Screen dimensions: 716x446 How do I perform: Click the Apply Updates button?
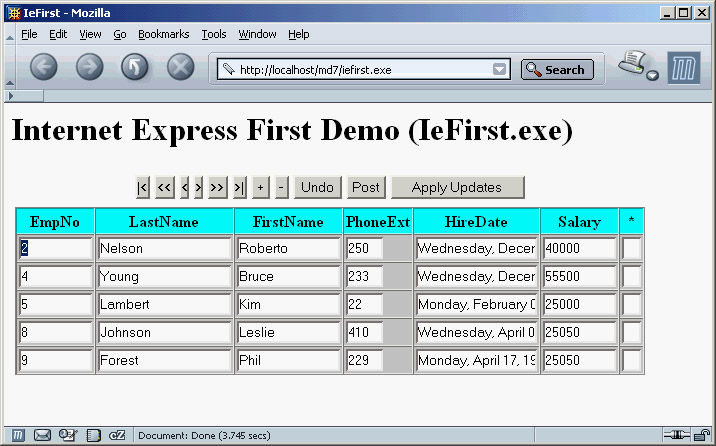[x=457, y=187]
